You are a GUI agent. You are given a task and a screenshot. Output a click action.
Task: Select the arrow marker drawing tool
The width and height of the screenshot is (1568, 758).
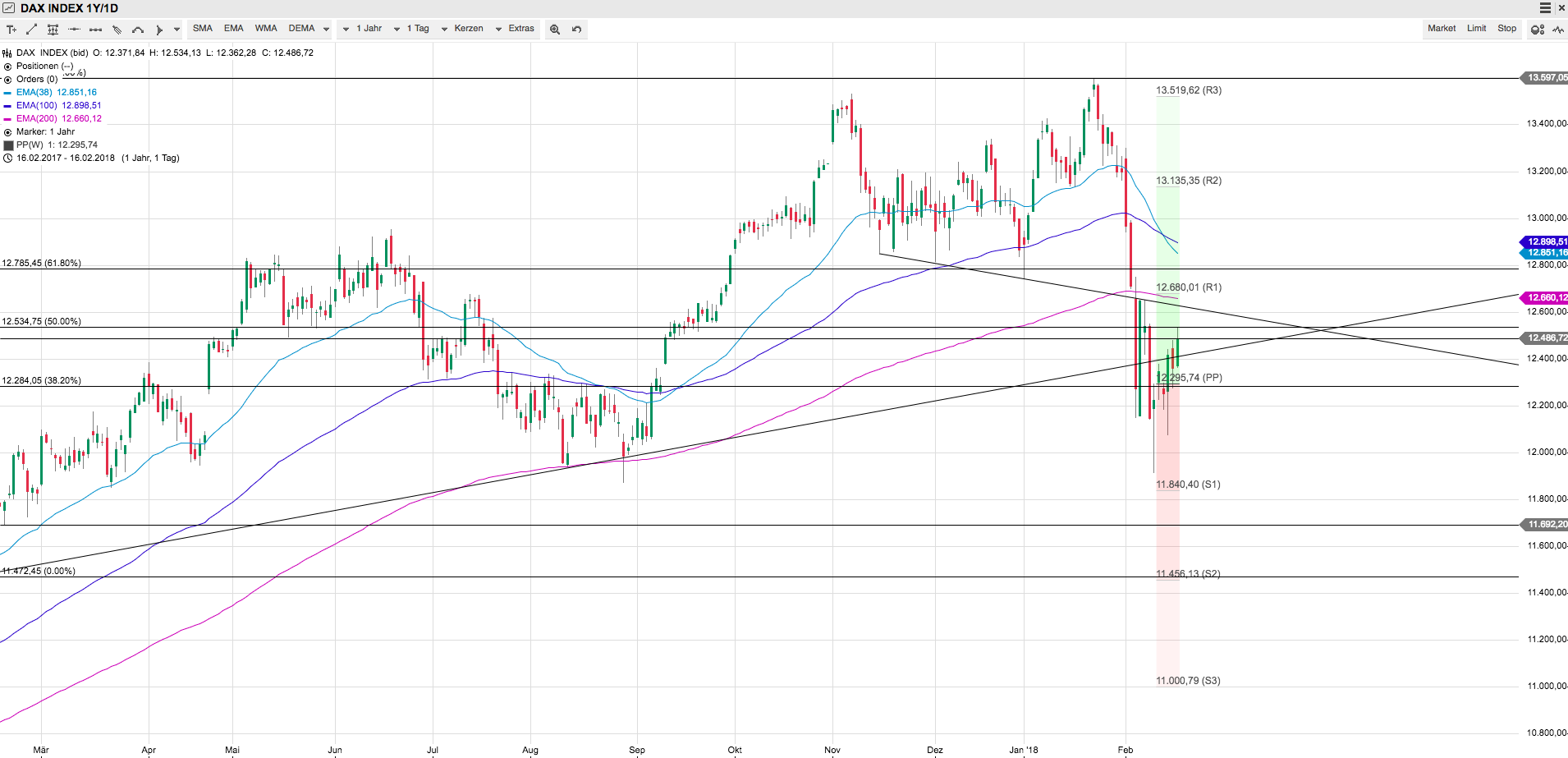159,29
